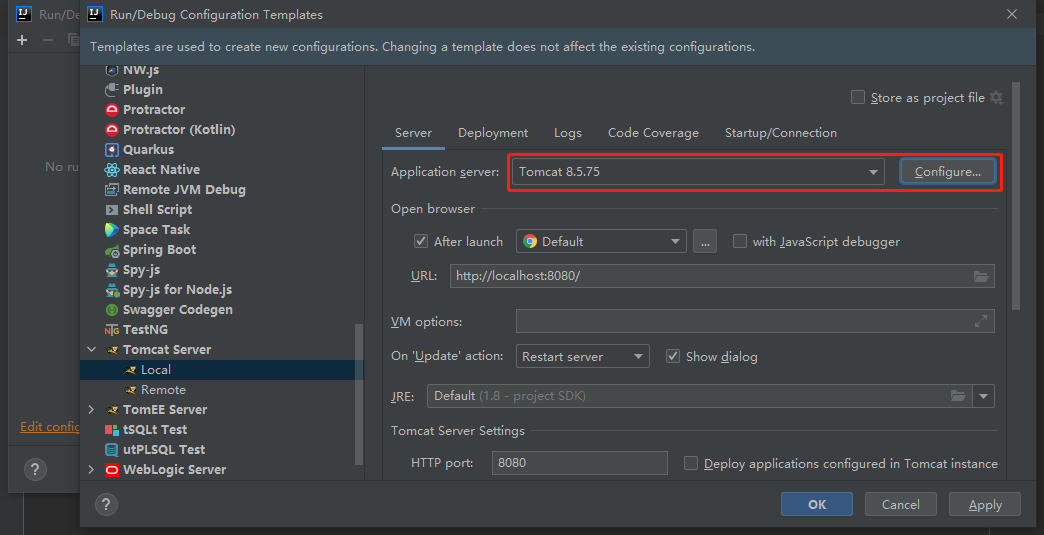Toggle the Show dialog checkbox
This screenshot has width=1044, height=535.
[x=673, y=357]
